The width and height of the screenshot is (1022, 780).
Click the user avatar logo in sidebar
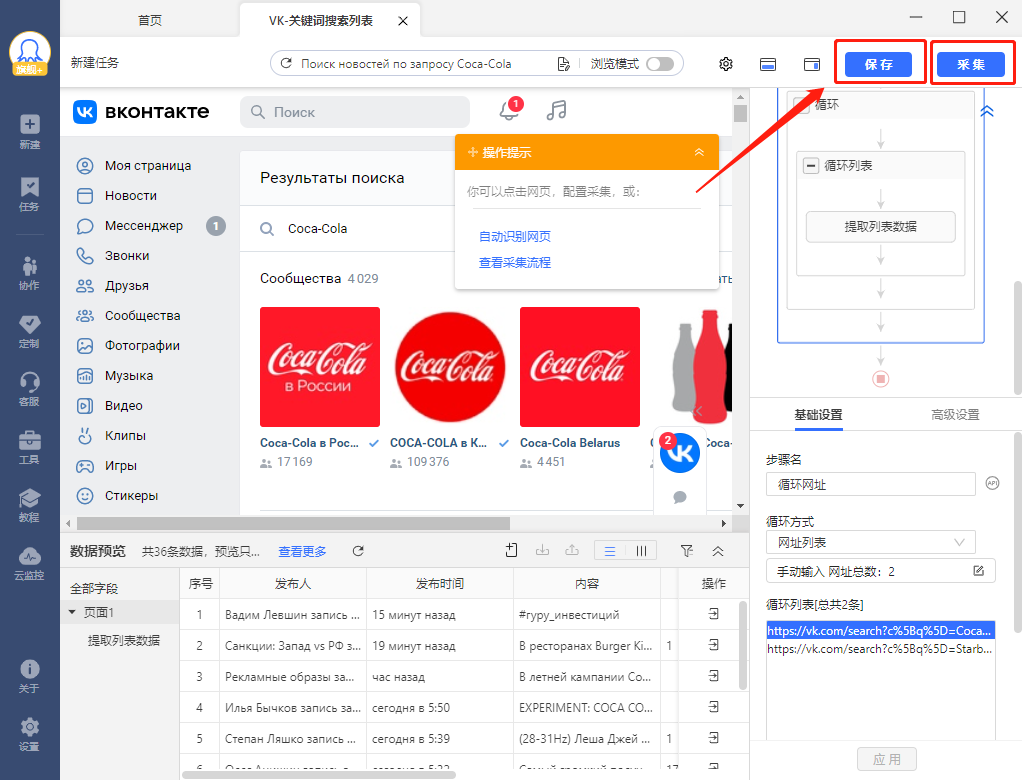coord(29,53)
